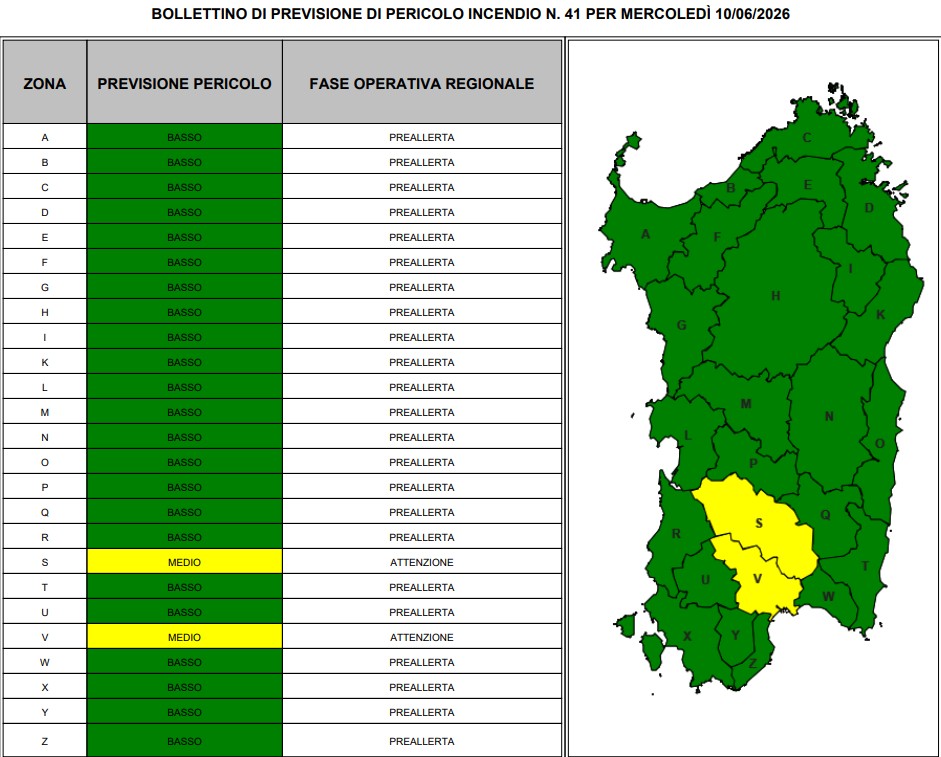Image resolution: width=941 pixels, height=757 pixels.
Task: Click zone Q region on the map
Action: (825, 515)
